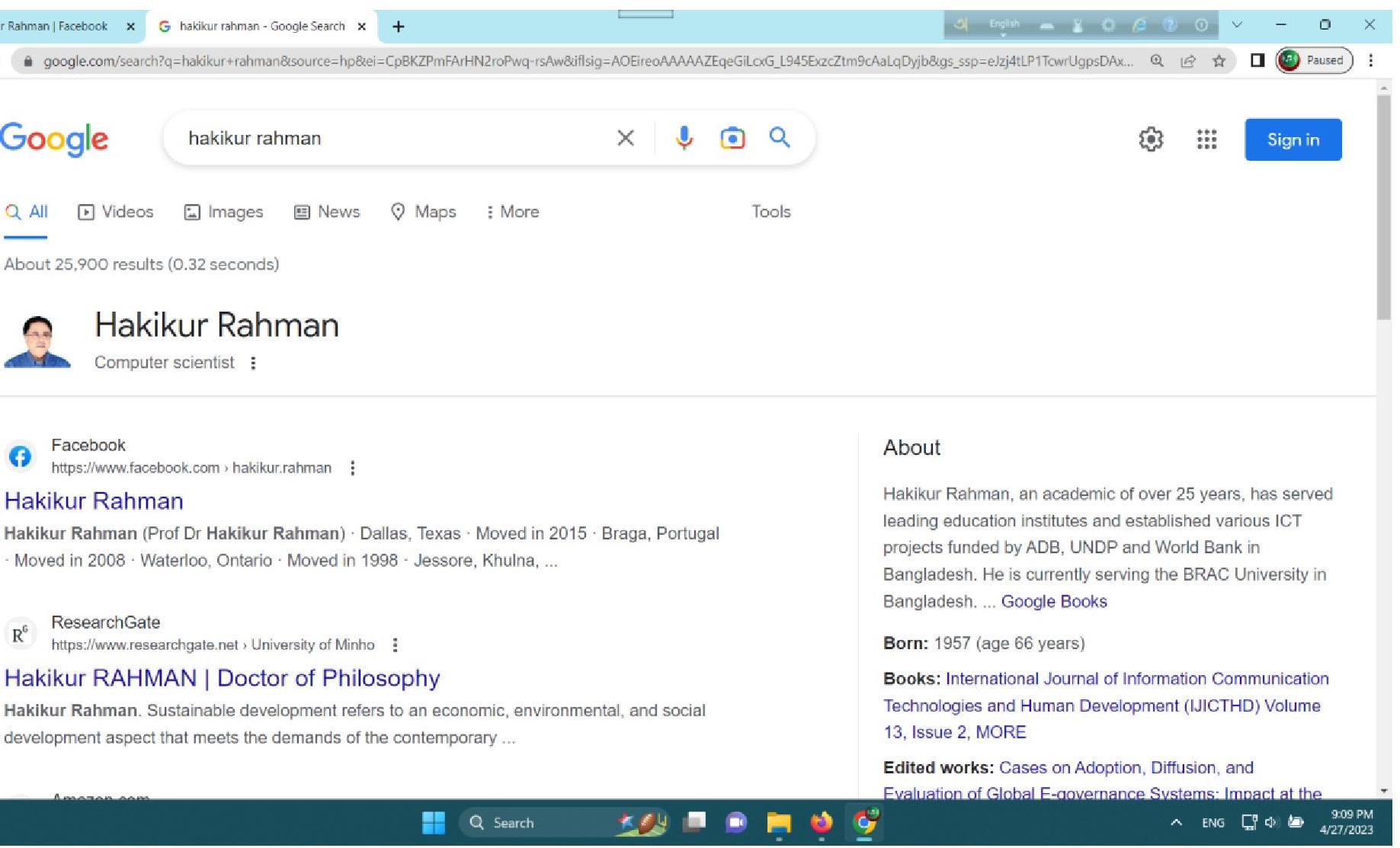Open the Google Books source link

[1053, 601]
